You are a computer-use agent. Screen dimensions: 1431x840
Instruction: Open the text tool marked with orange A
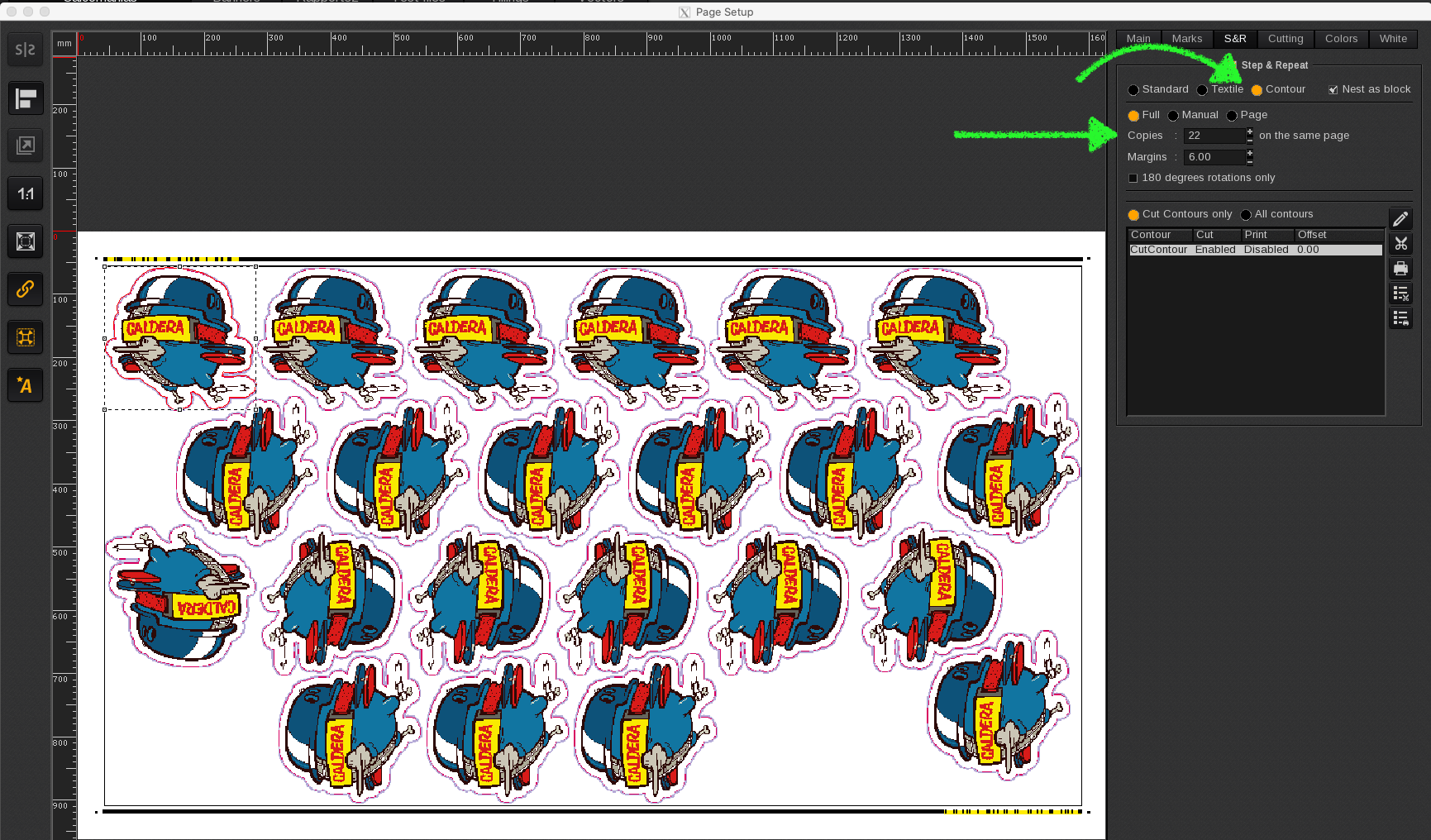point(25,385)
